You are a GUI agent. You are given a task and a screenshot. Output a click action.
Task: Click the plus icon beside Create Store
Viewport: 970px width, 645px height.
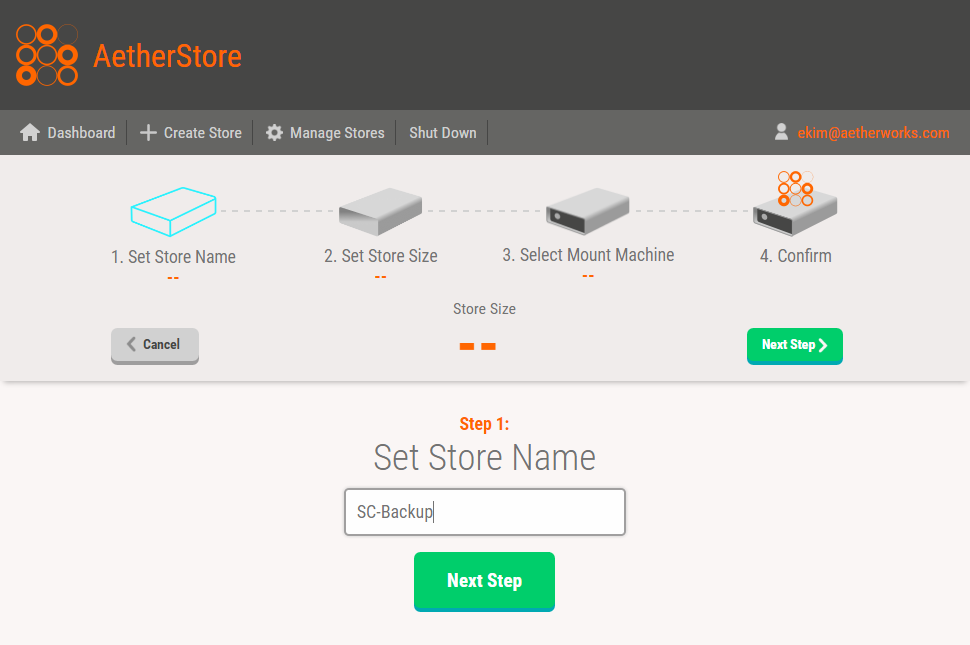click(x=148, y=132)
